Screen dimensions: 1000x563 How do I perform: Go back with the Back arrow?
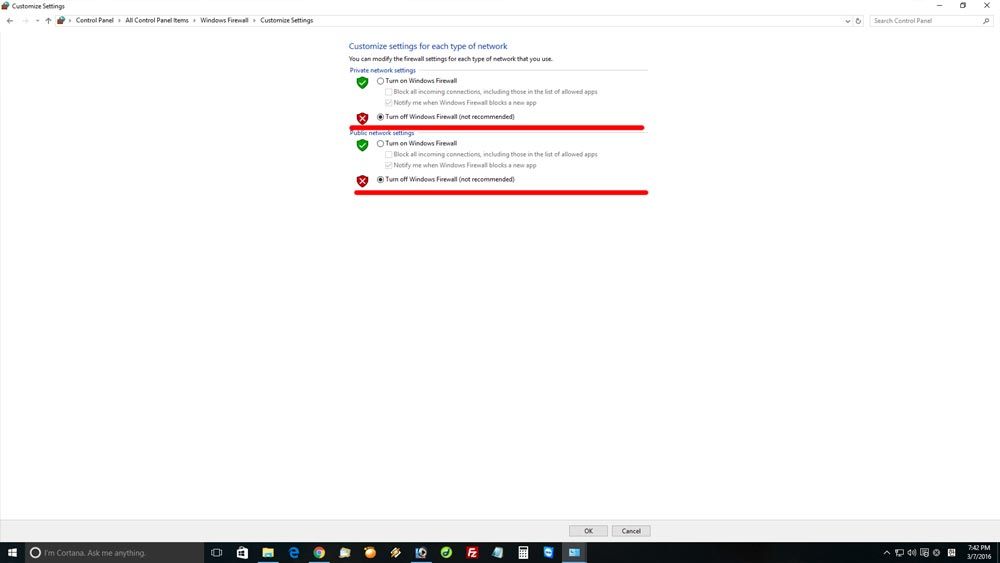point(10,21)
